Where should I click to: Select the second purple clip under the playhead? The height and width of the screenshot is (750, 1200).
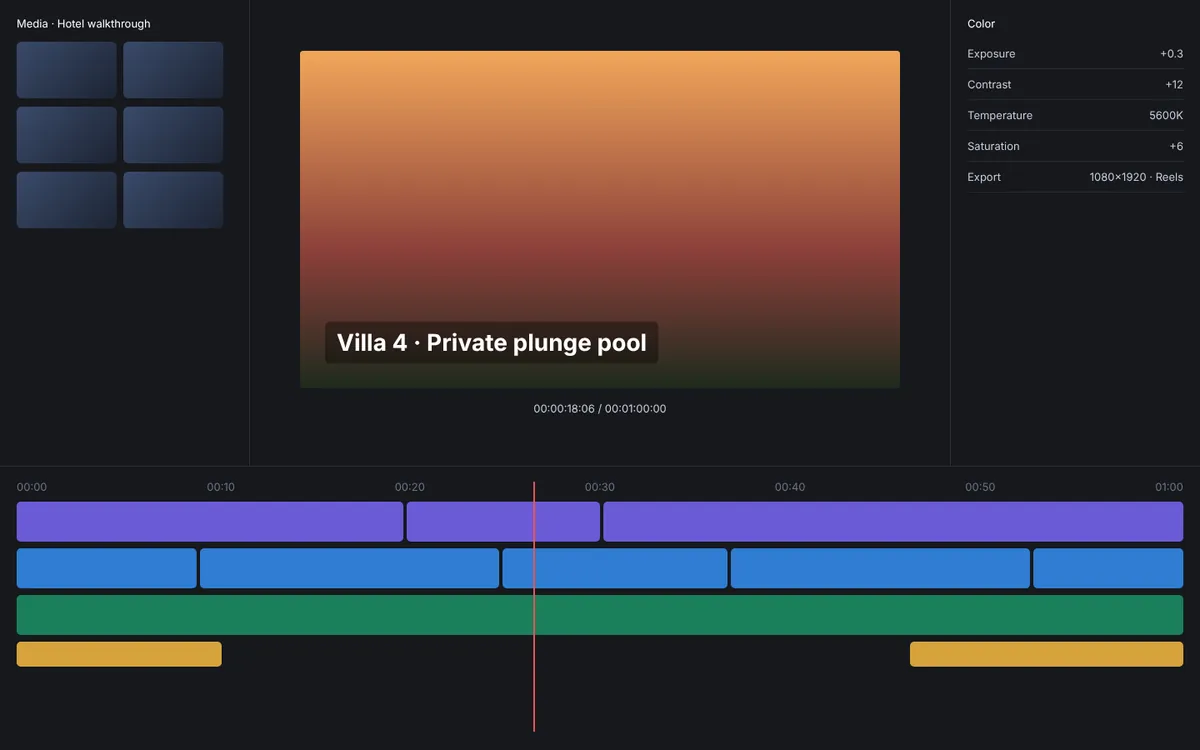503,522
